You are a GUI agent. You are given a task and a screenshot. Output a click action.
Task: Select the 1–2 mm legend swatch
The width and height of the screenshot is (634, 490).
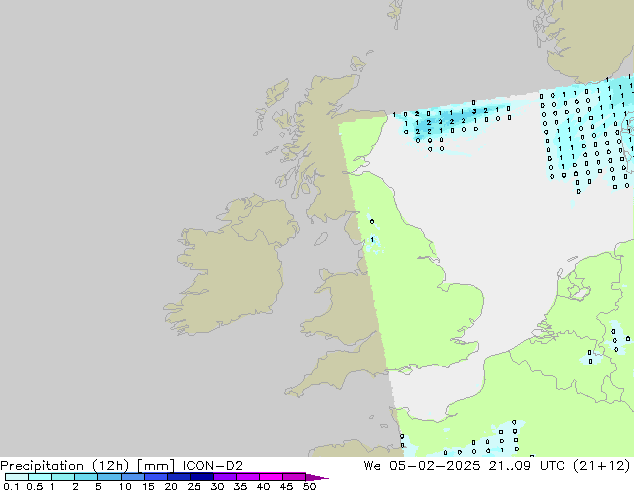(x=63, y=477)
